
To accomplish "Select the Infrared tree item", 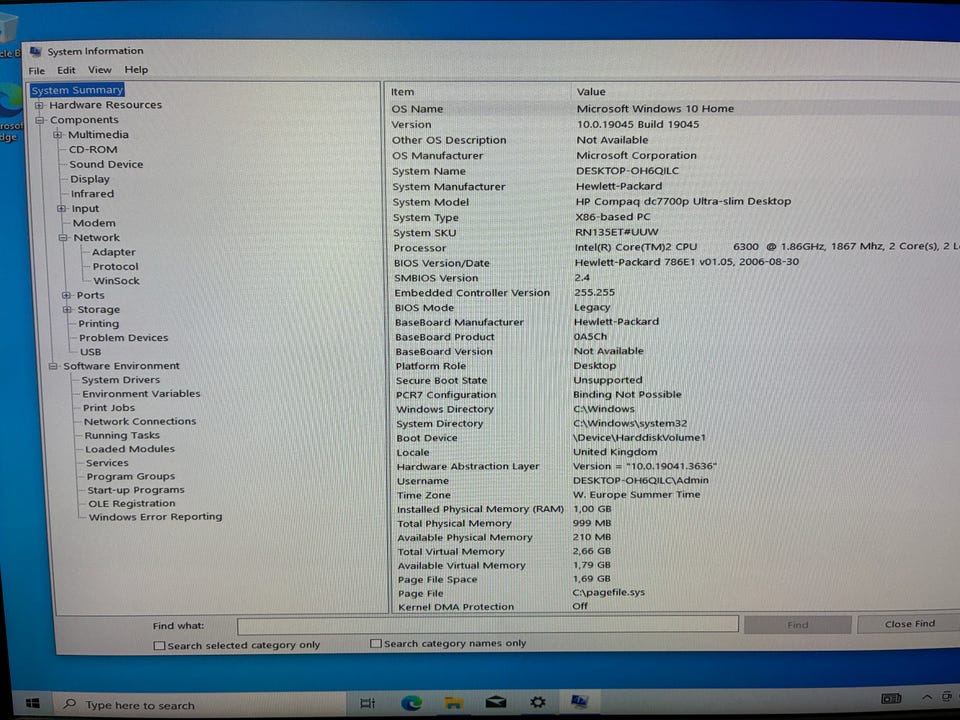I will pos(92,193).
